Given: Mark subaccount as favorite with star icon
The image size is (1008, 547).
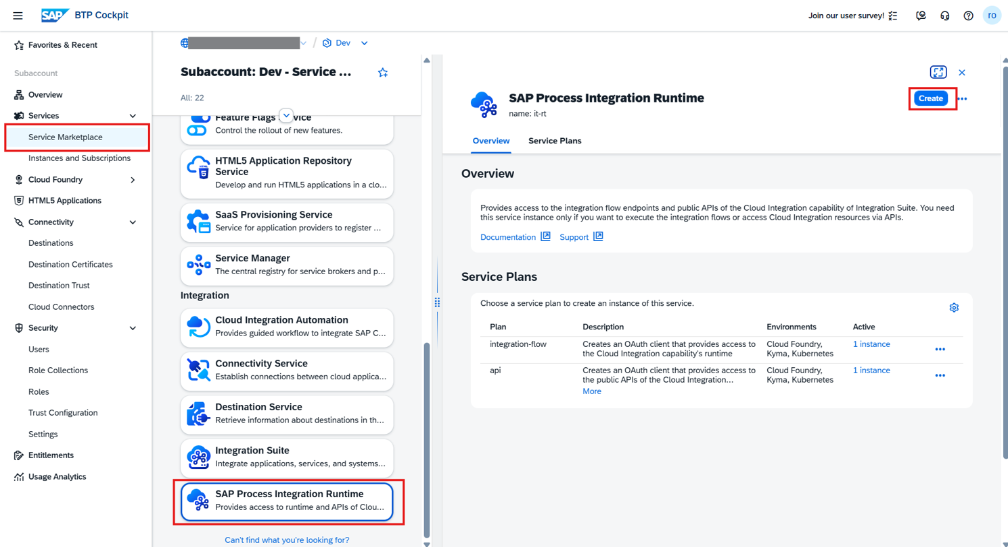Looking at the screenshot, I should point(383,73).
